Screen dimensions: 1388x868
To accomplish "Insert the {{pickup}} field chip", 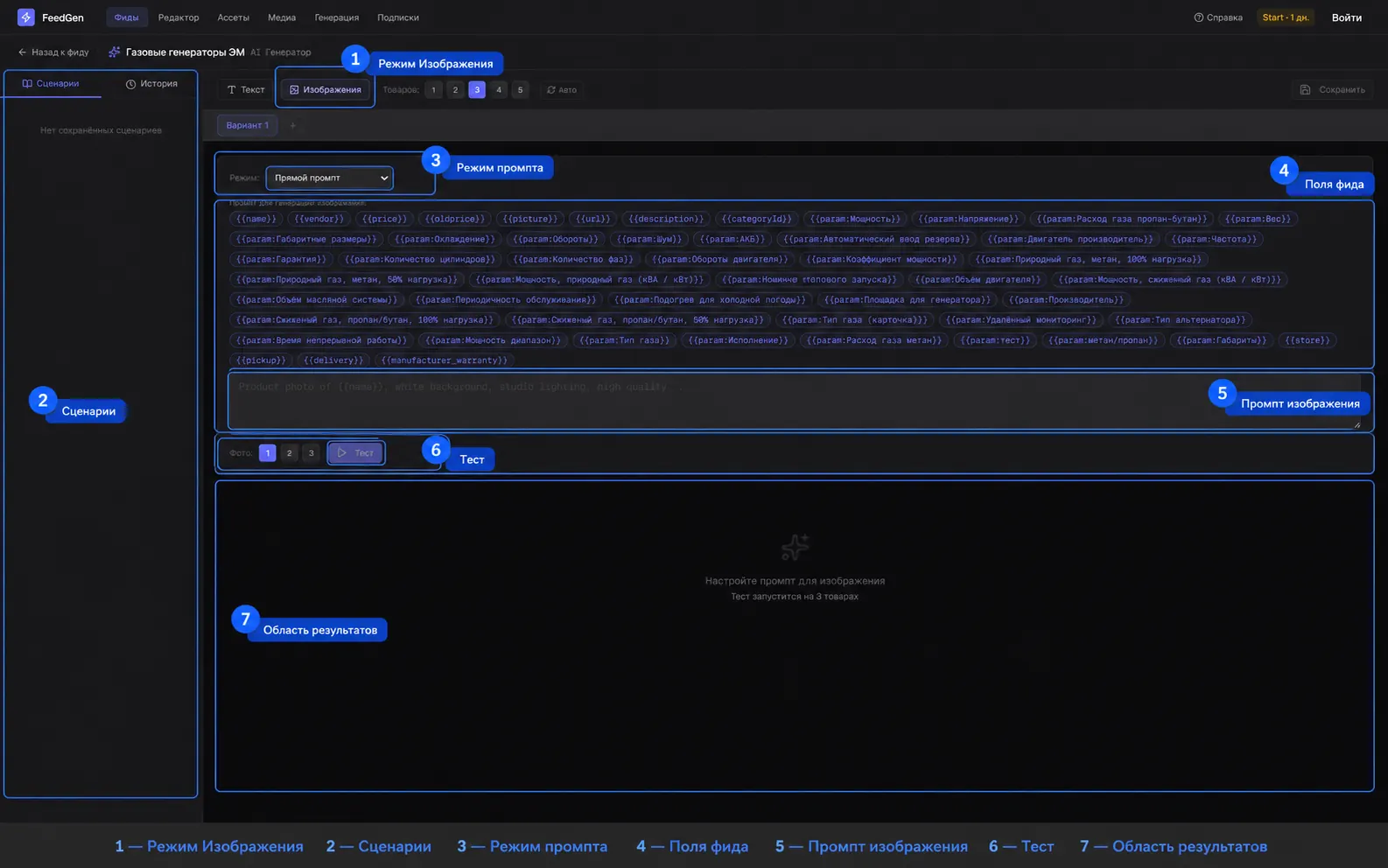I will coord(261,360).
